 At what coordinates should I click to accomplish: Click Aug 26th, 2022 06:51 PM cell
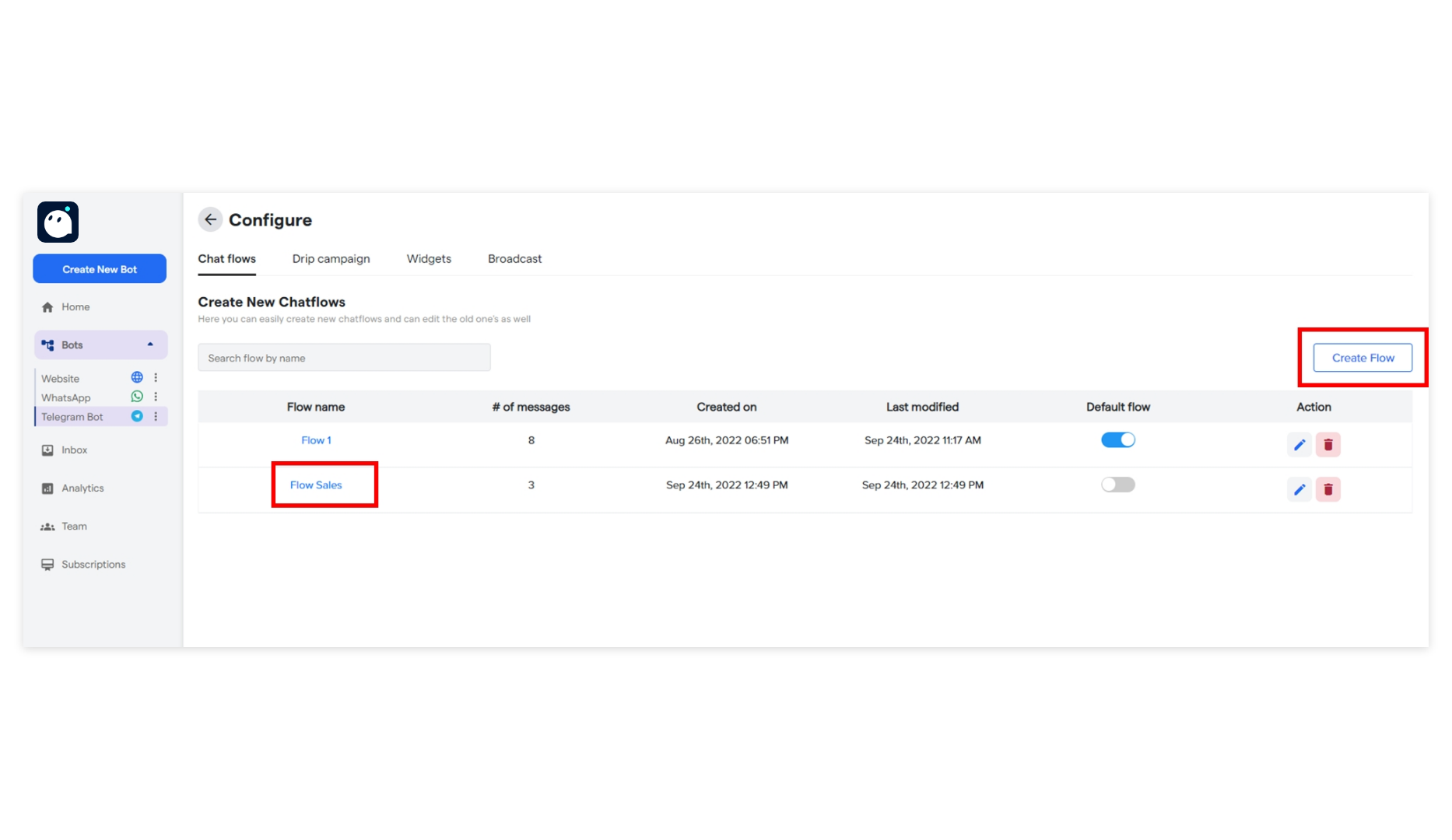727,440
